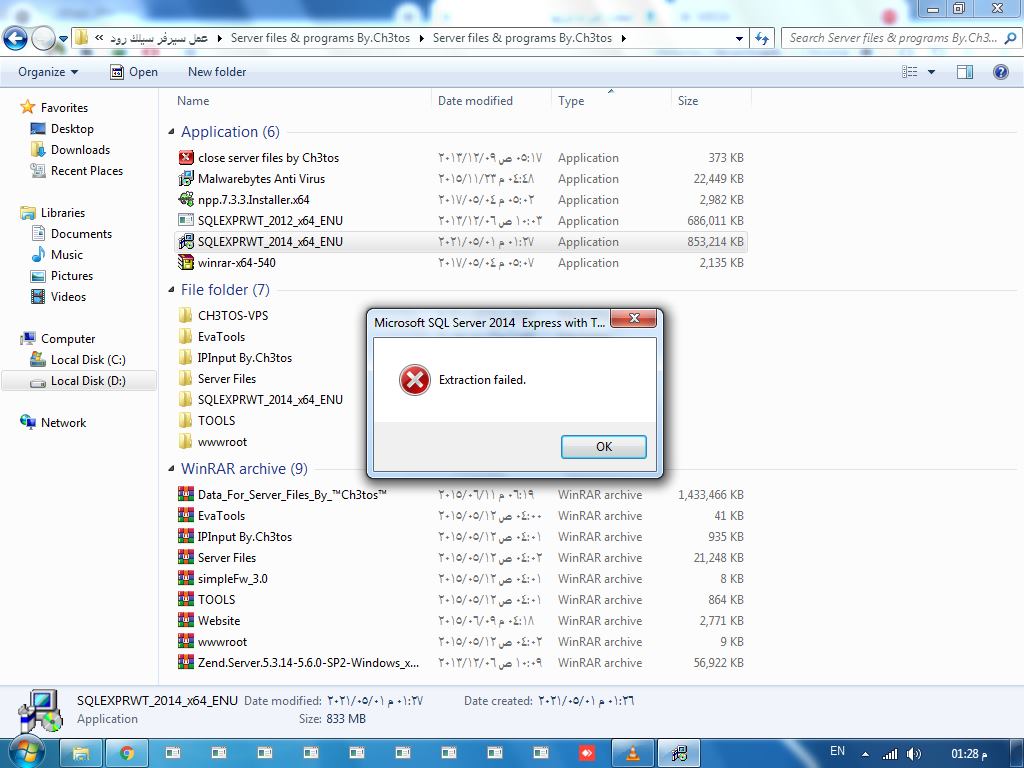Open Recent Places in the navigation pane
Viewport: 1024px width, 768px height.
coord(86,170)
